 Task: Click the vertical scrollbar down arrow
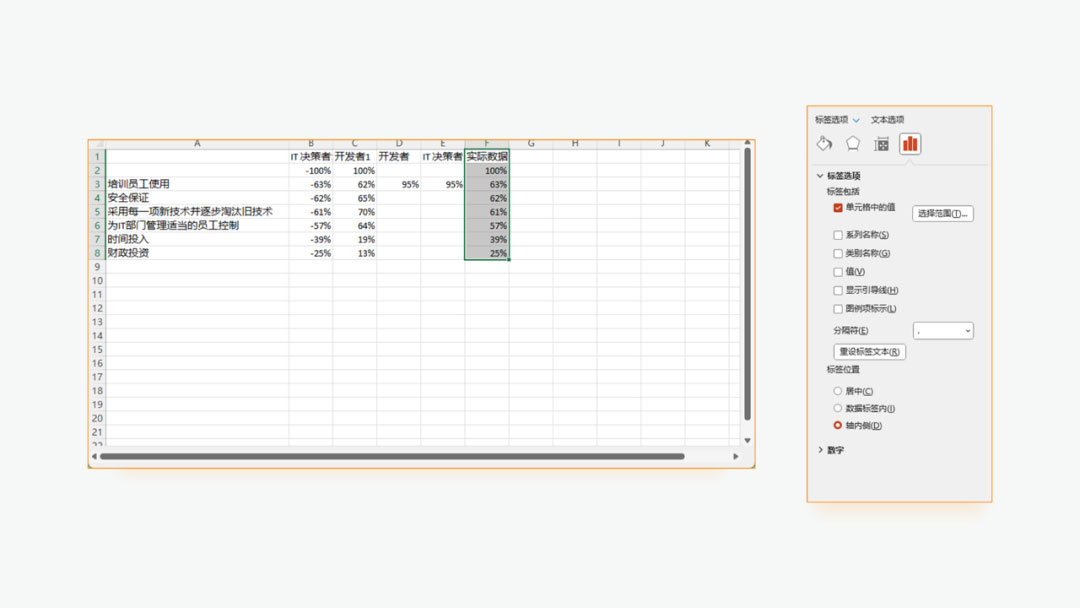pyautogui.click(x=747, y=440)
